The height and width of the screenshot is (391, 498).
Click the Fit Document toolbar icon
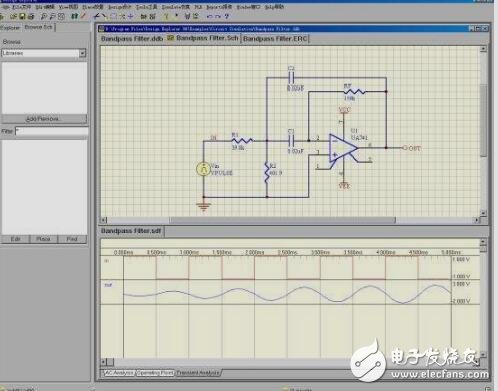61,16
